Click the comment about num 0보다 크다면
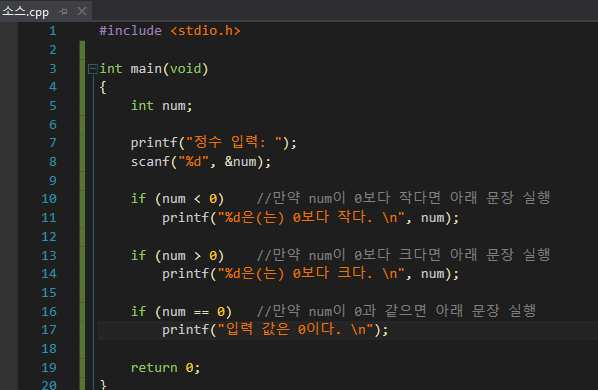This screenshot has height=390, width=598. click(403, 255)
